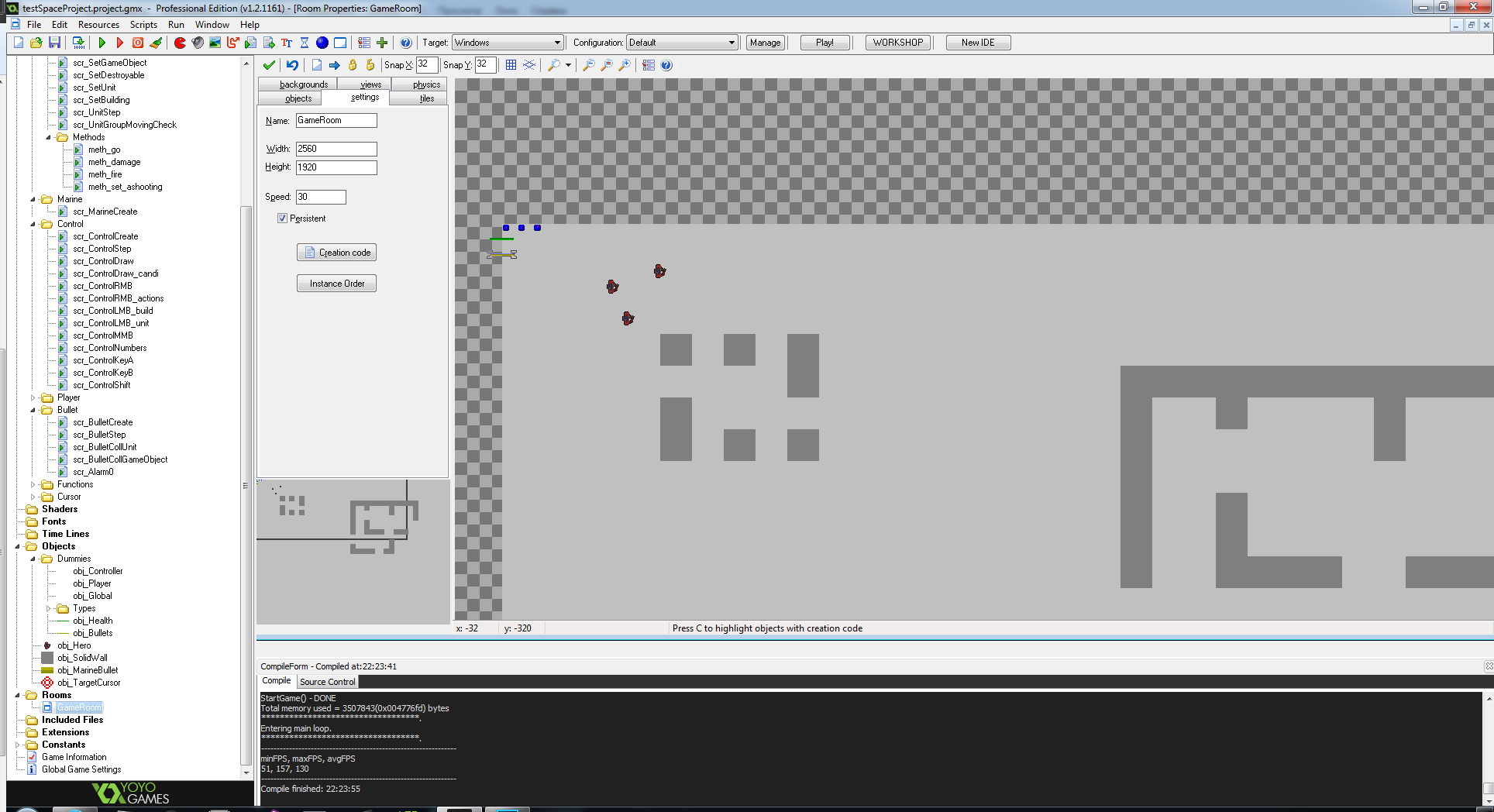1494x812 pixels.
Task: Switch to the backgrounds tab
Action: pyautogui.click(x=304, y=84)
